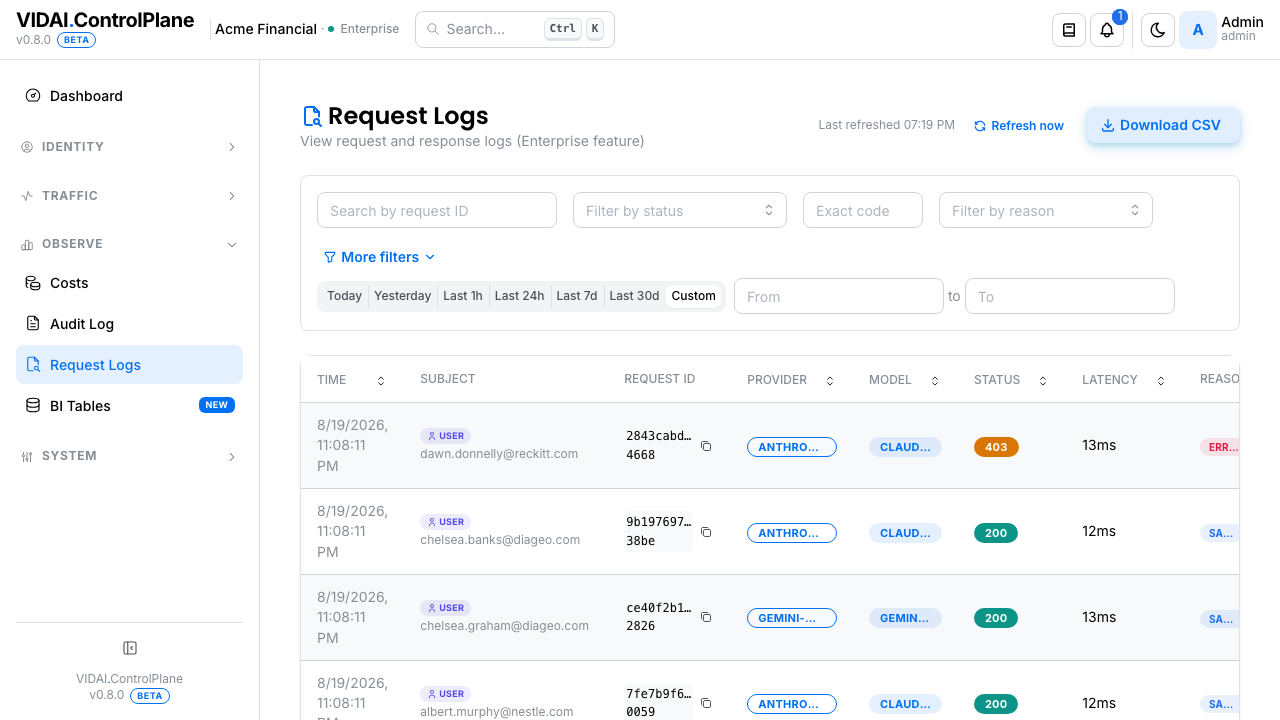Copy request ID 9b197697
The width and height of the screenshot is (1280, 720).
(x=706, y=532)
